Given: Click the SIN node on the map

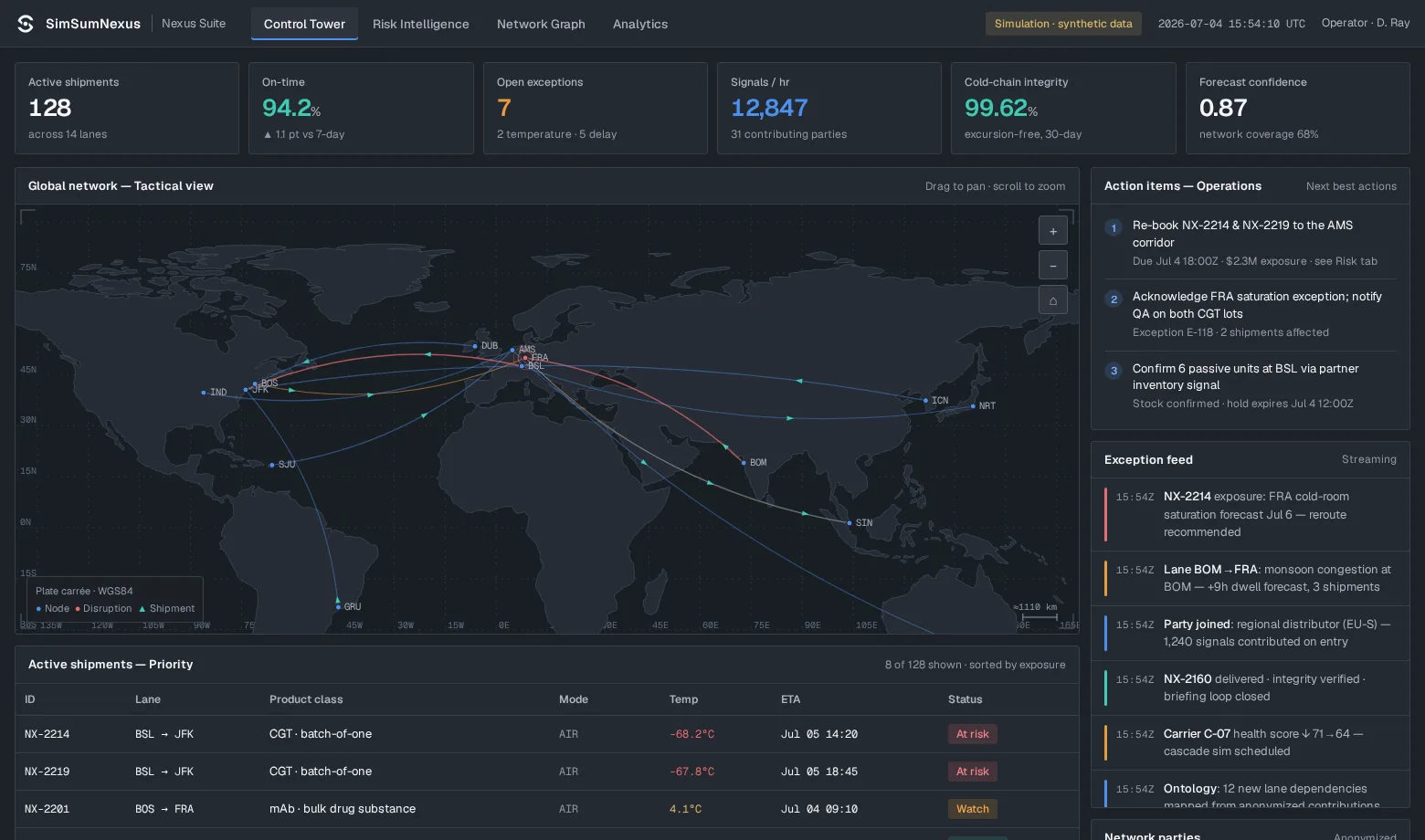Looking at the screenshot, I should tap(850, 523).
